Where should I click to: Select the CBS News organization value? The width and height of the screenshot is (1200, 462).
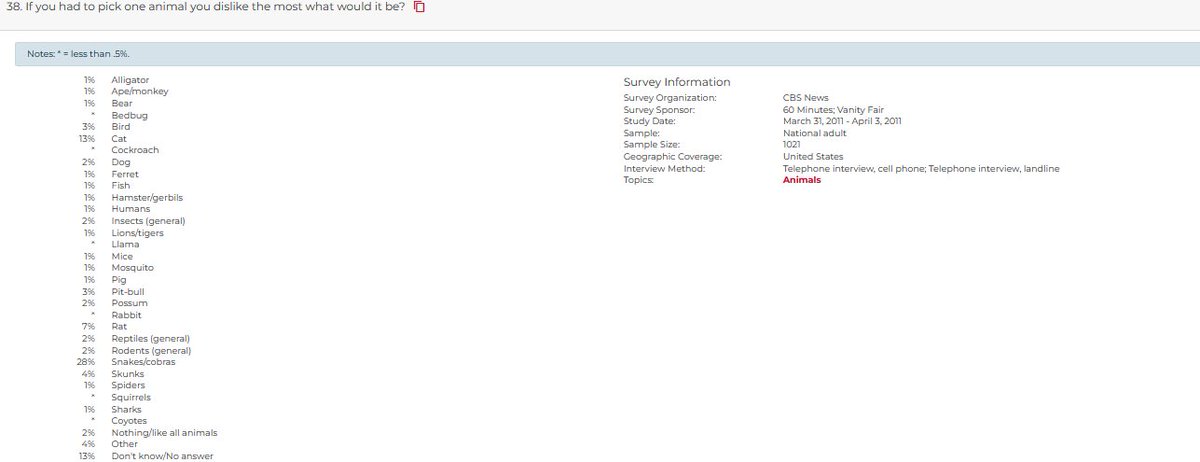(x=806, y=98)
